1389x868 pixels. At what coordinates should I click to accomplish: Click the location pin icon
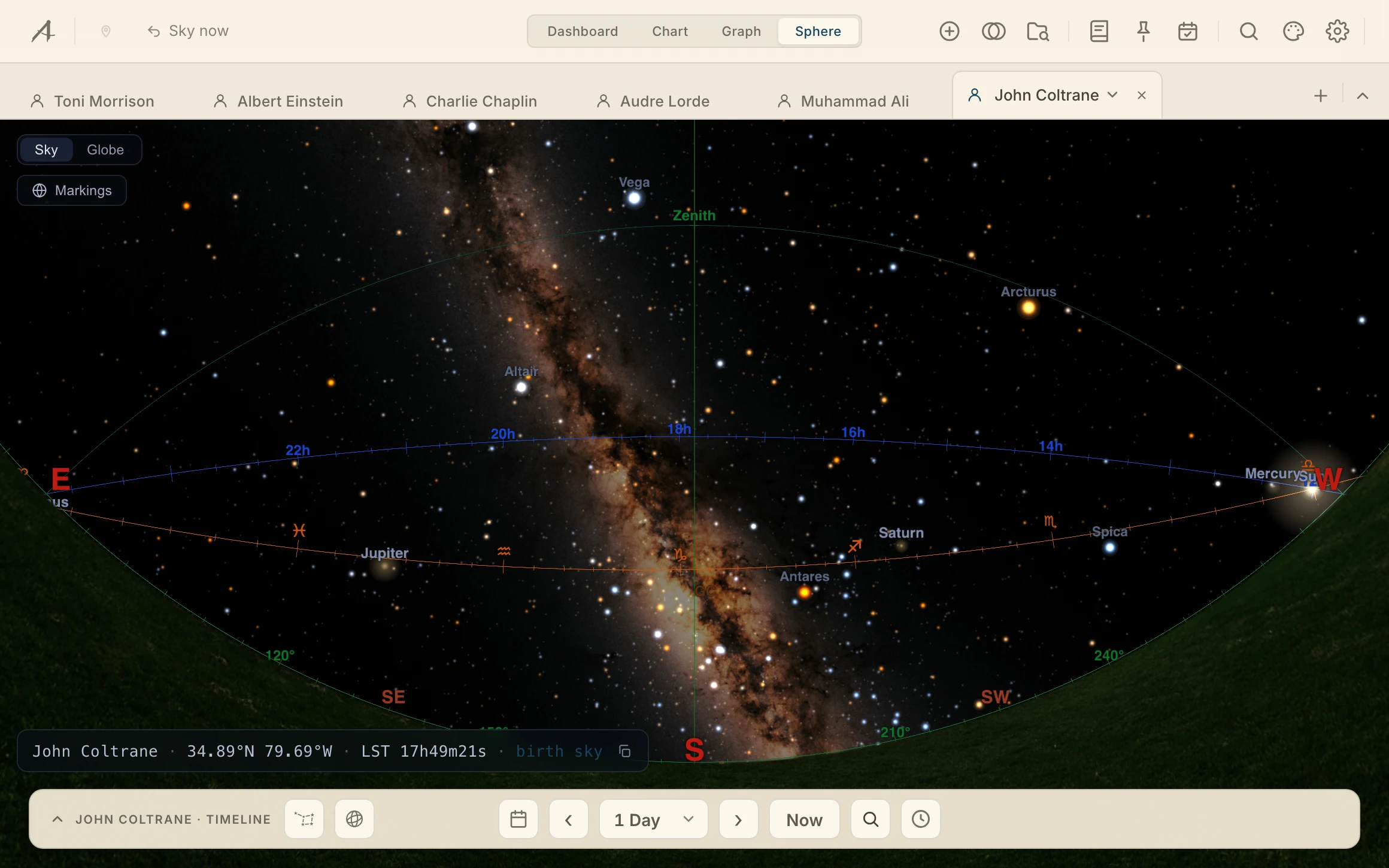[x=106, y=31]
